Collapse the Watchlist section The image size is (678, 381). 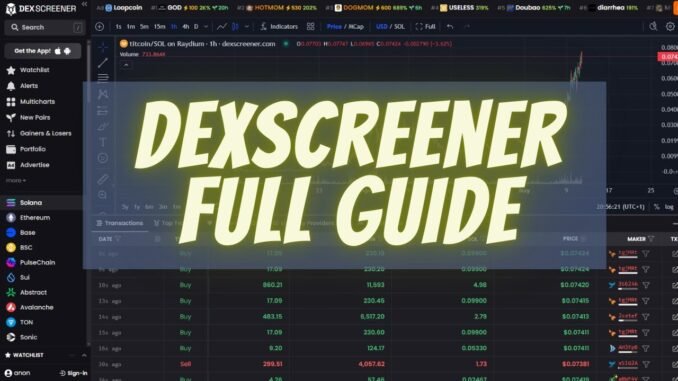(84, 355)
